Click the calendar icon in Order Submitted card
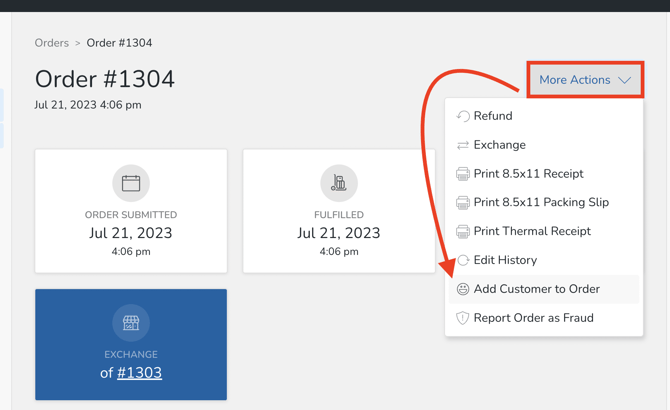This screenshot has width=670, height=410. (x=131, y=183)
